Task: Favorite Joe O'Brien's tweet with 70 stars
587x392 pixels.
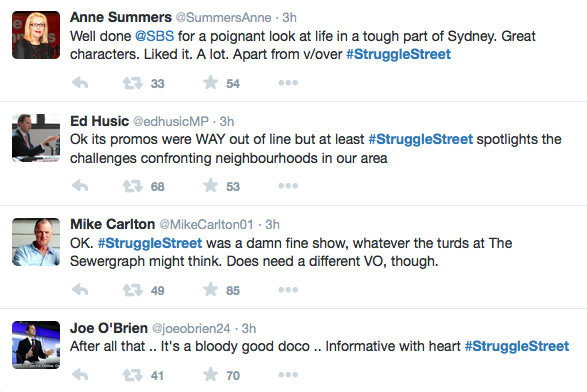Action: coord(210,374)
